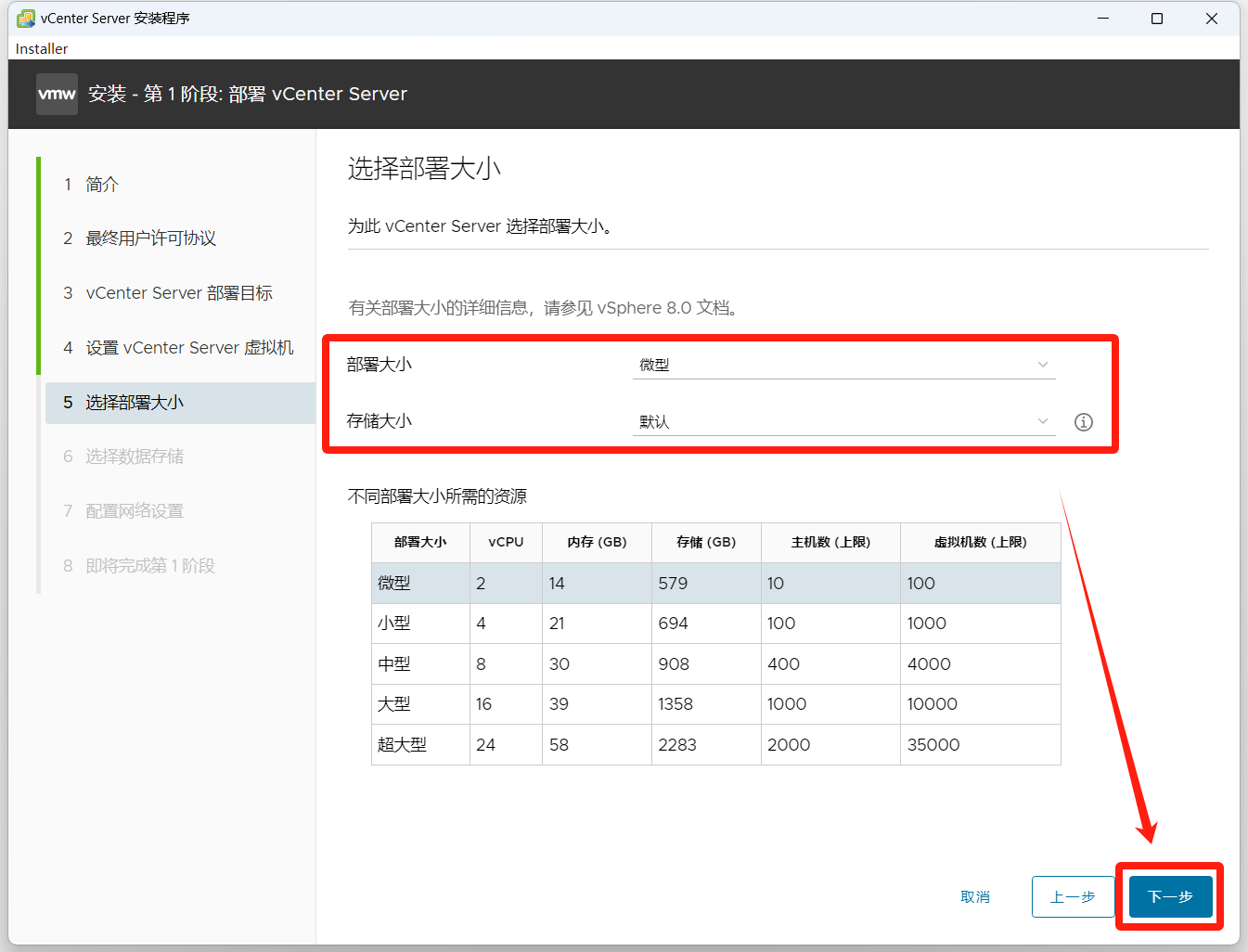Open the Installer menu
This screenshot has width=1248, height=952.
(42, 48)
